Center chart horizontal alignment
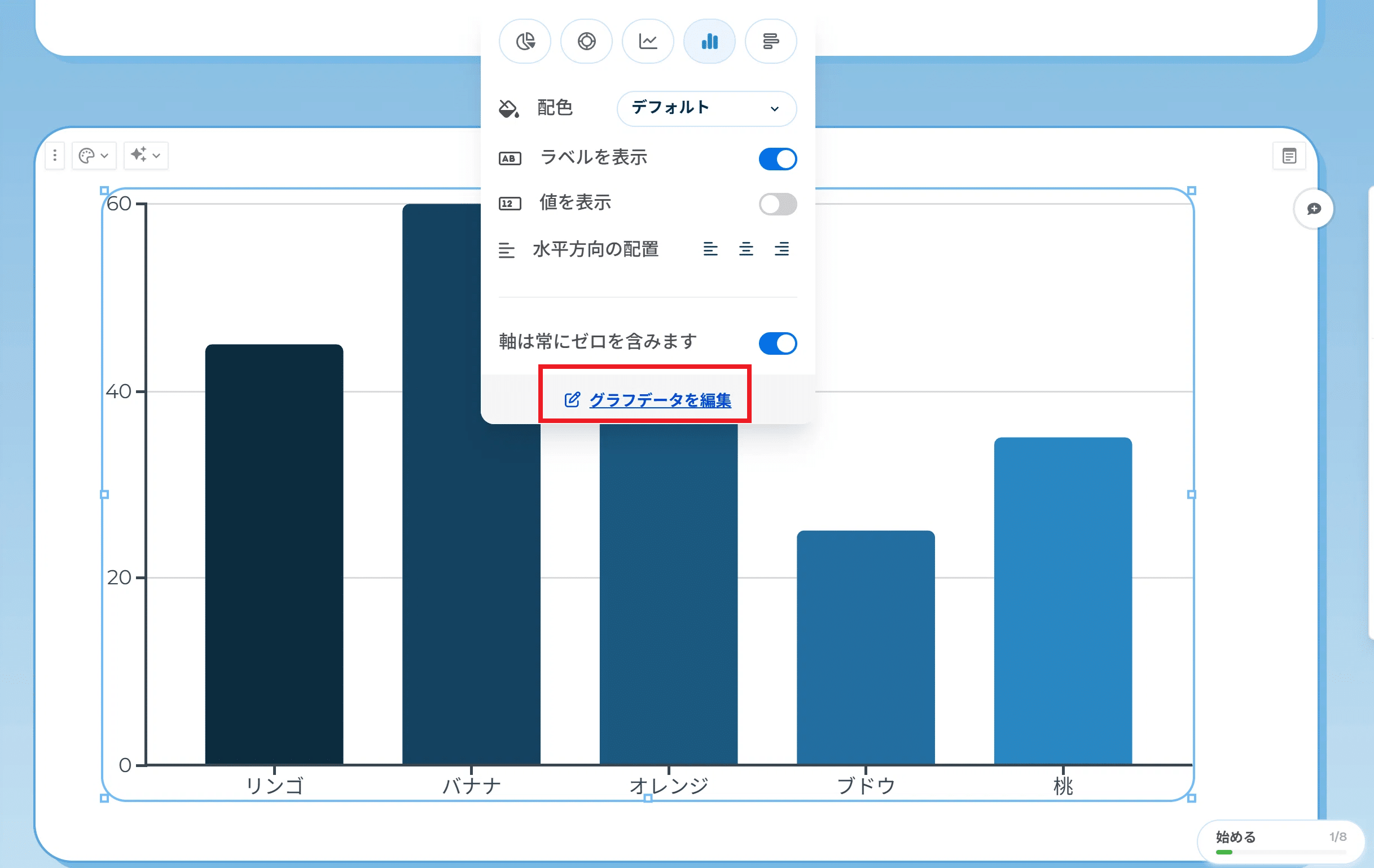1374x868 pixels. (746, 249)
